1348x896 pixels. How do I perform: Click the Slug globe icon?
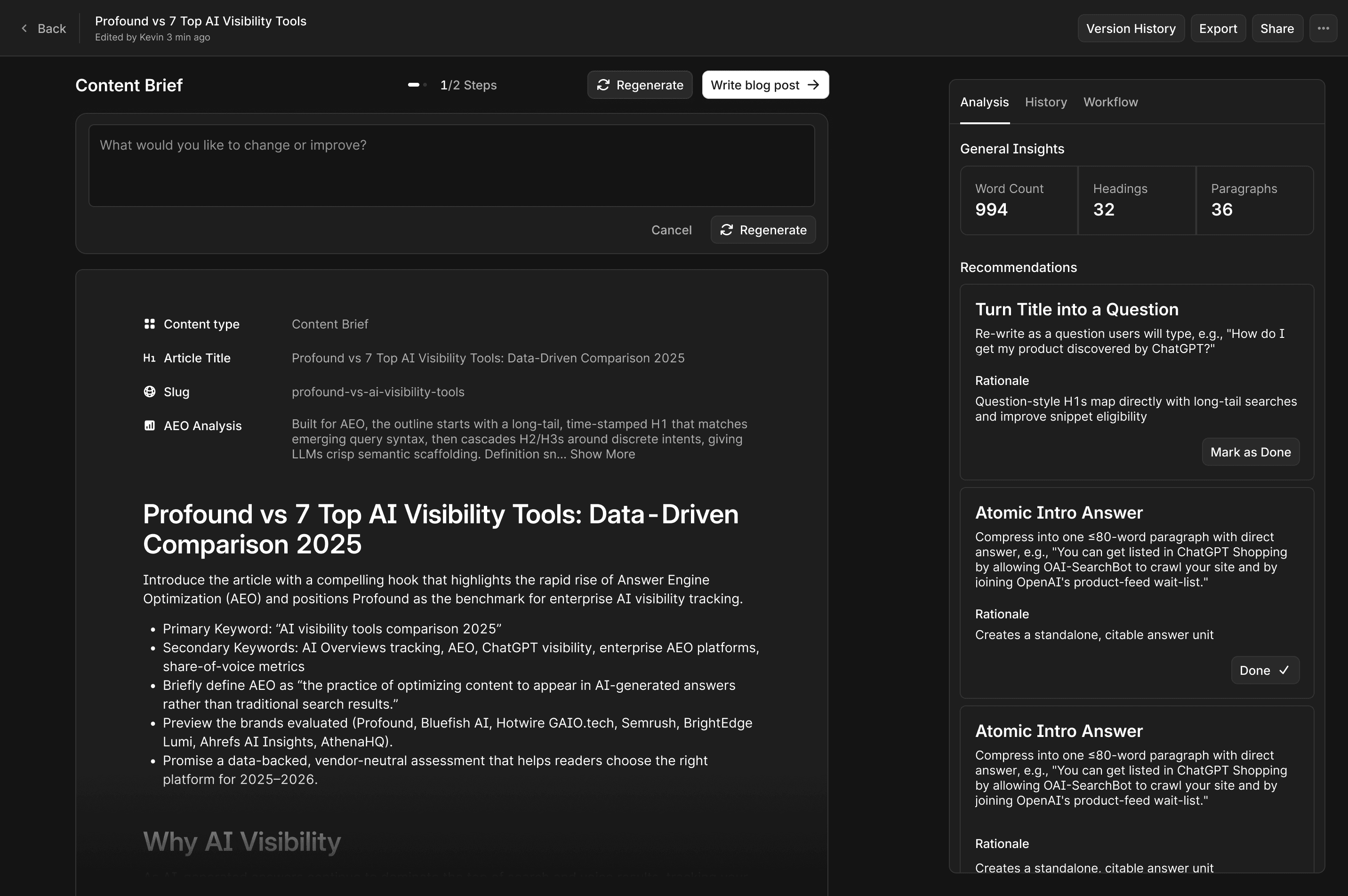pyautogui.click(x=149, y=392)
